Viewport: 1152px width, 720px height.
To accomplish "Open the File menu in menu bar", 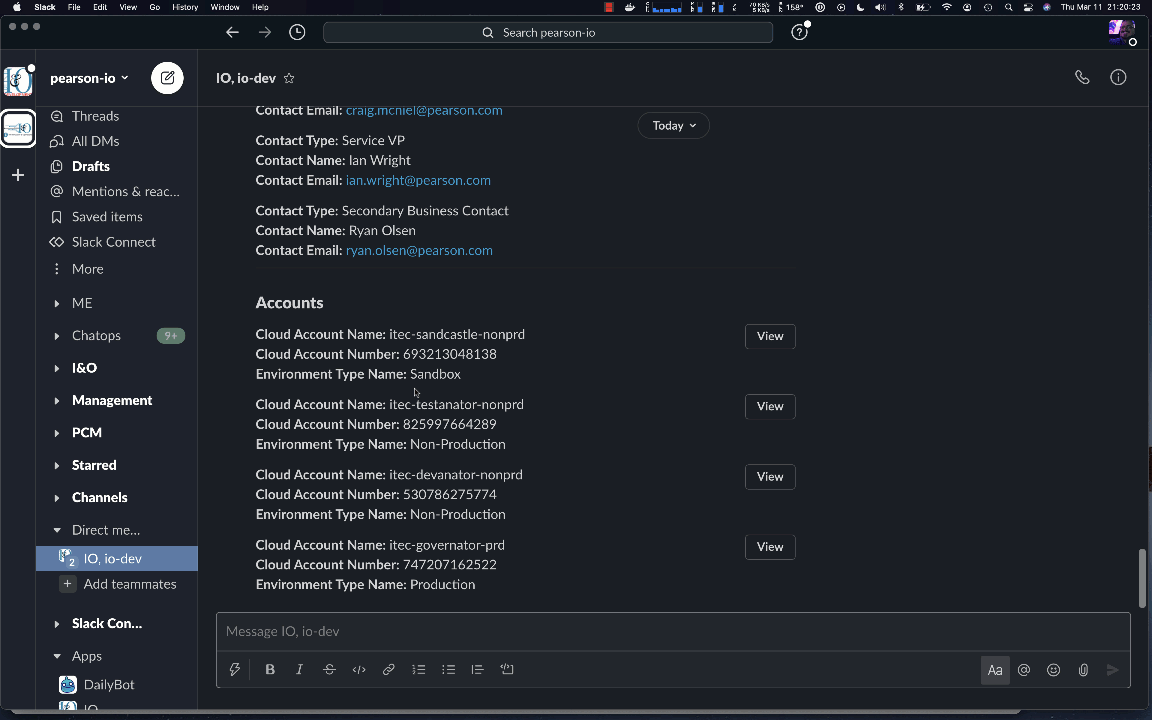I will pyautogui.click(x=74, y=7).
